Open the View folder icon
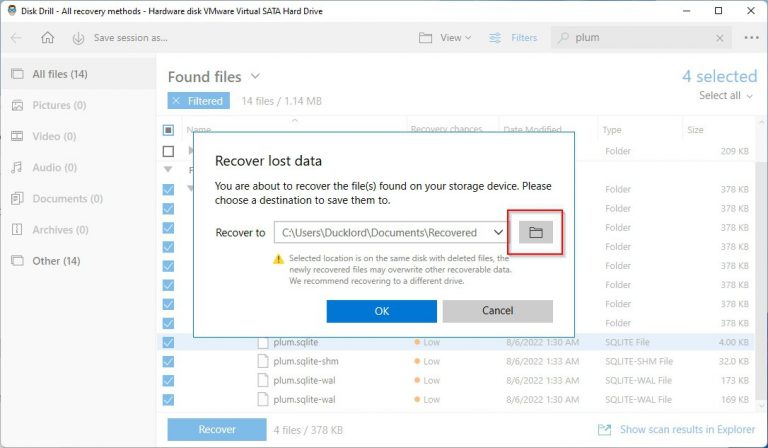 coord(425,38)
